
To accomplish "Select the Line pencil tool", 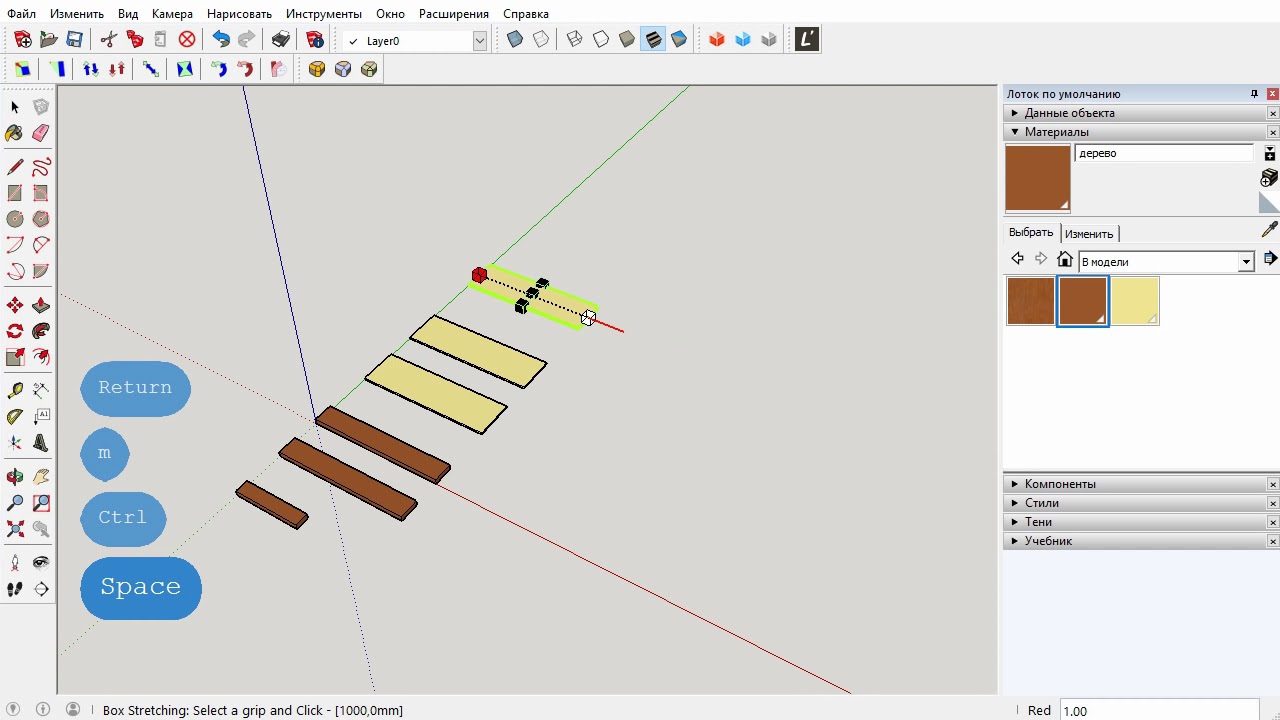I will click(x=15, y=167).
